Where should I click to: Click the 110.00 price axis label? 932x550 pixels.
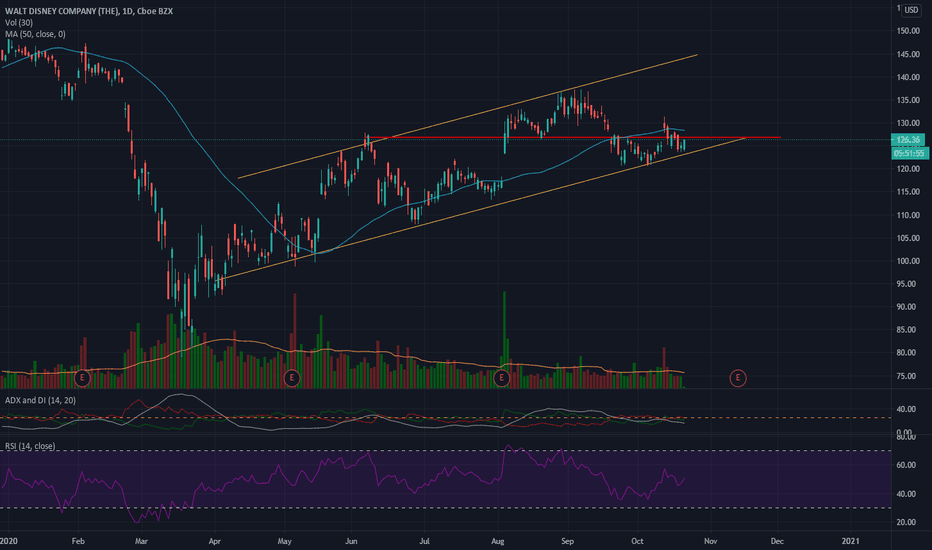pyautogui.click(x=908, y=215)
